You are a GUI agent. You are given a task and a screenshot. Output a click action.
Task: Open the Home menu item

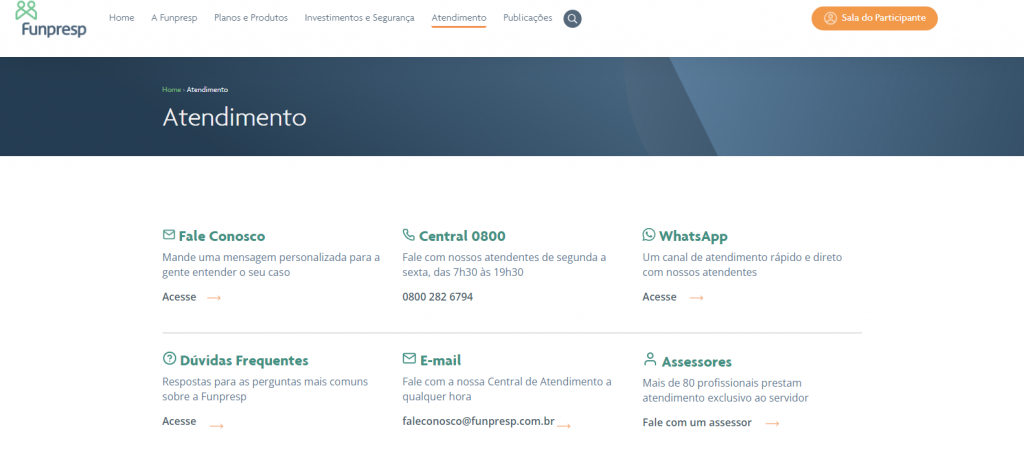pos(121,18)
